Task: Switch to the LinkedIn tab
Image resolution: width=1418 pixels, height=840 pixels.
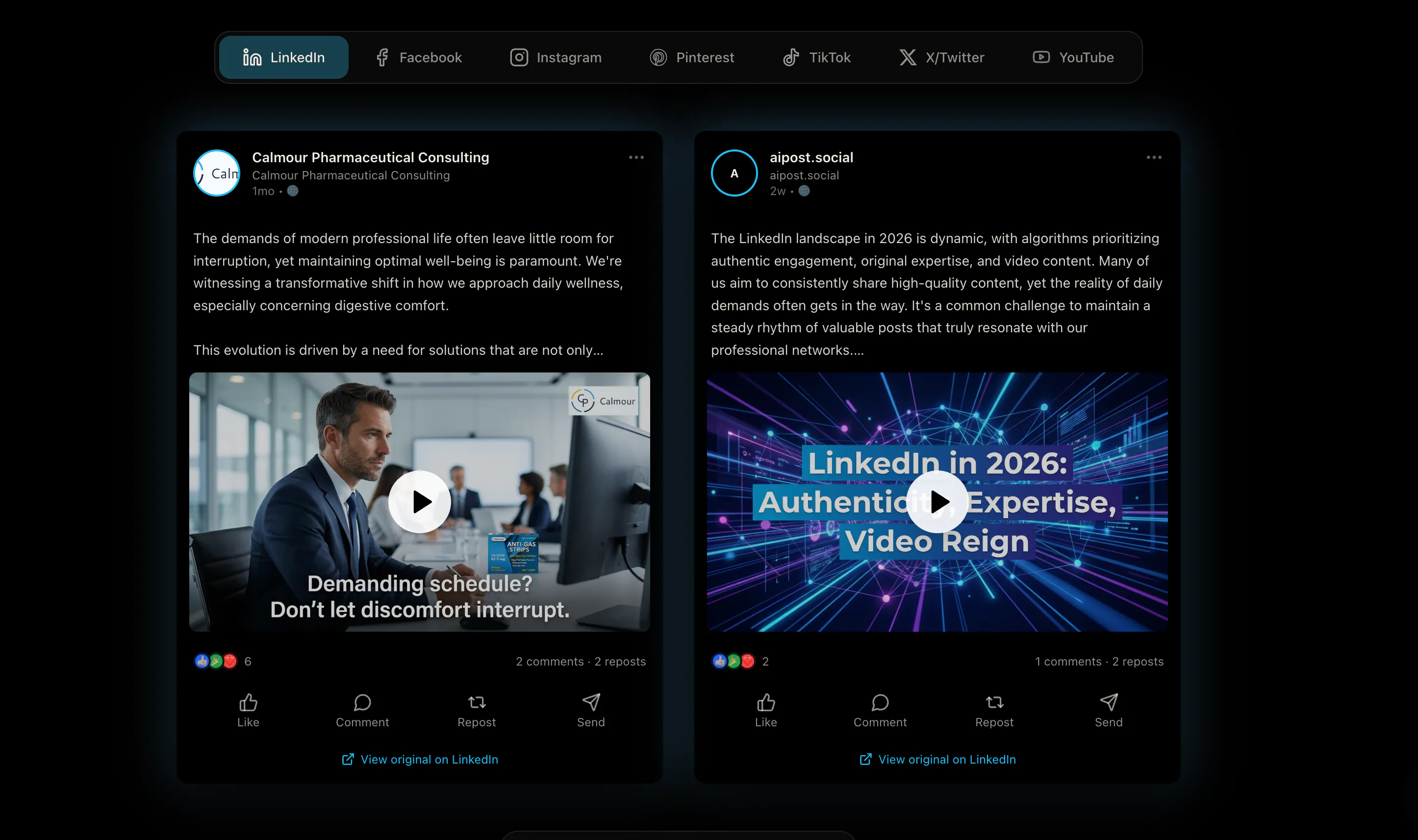Action: click(284, 57)
